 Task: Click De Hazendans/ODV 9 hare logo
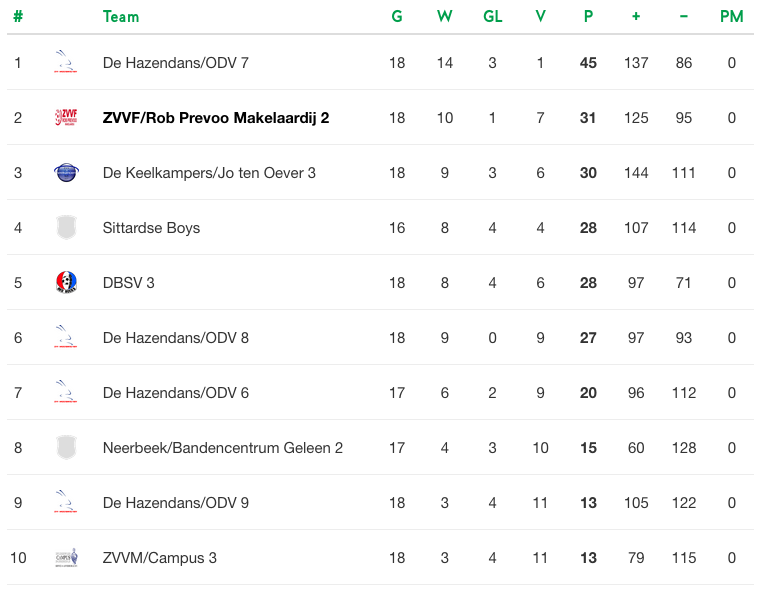tap(66, 502)
